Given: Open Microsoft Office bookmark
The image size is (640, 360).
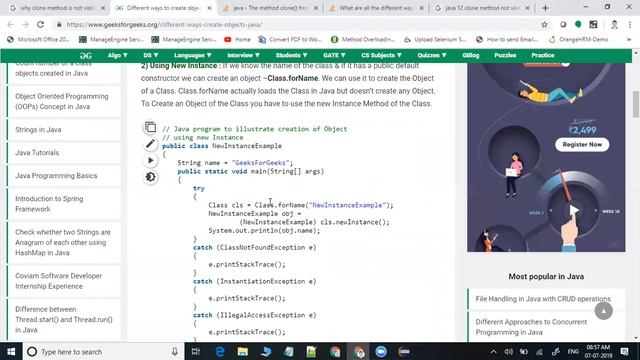Looking at the screenshot, I should 38,40.
